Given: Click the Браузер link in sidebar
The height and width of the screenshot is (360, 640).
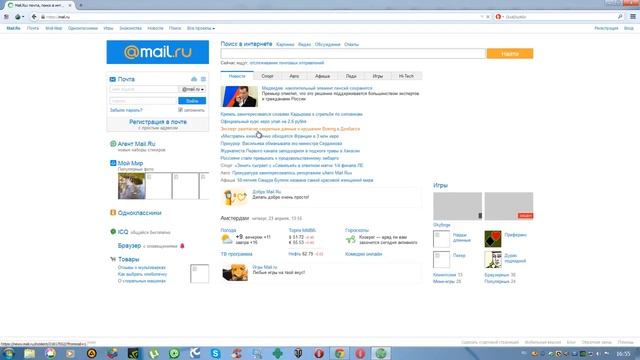Looking at the screenshot, I should (129, 246).
